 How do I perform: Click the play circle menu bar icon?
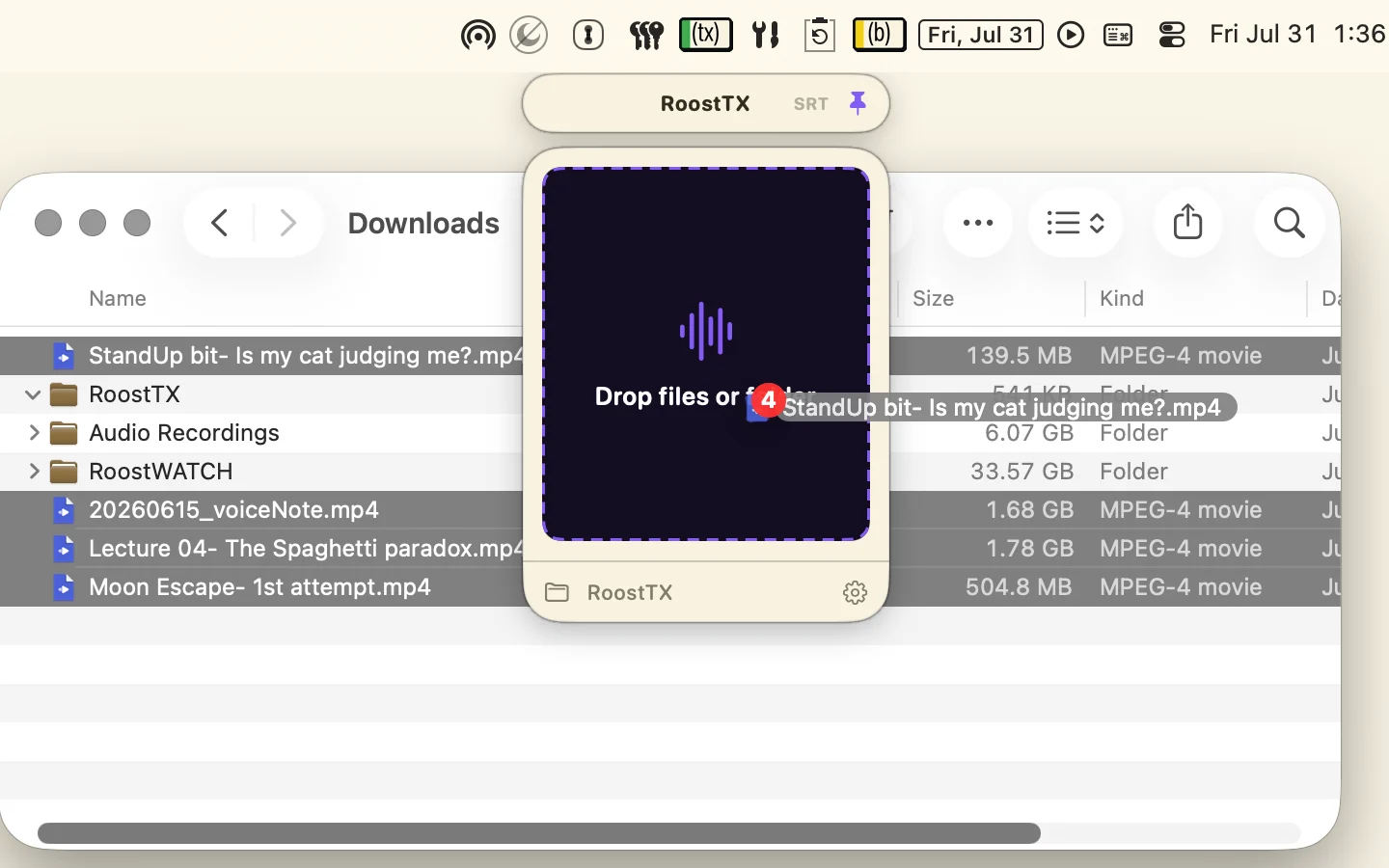point(1071,36)
